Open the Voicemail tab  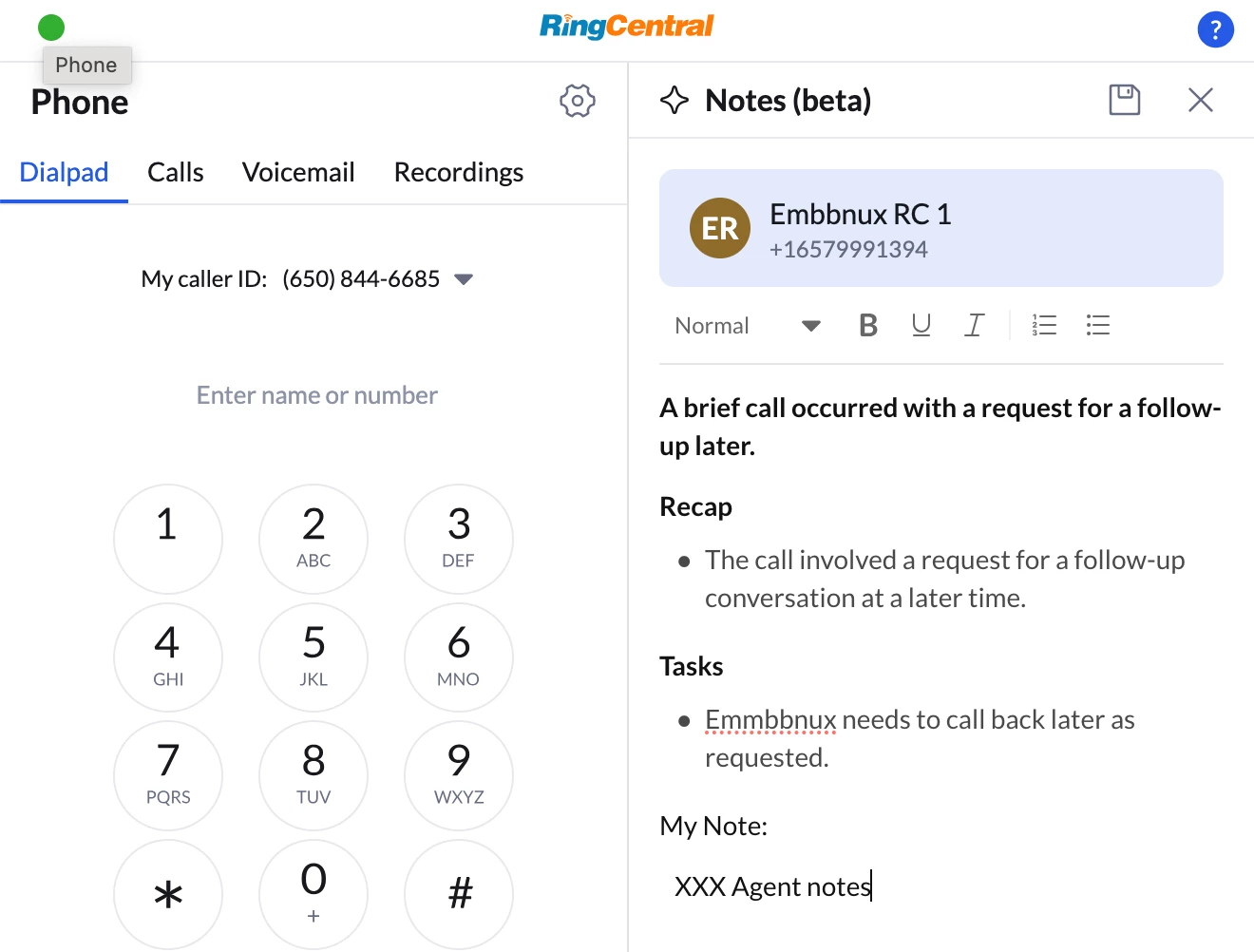pos(298,172)
